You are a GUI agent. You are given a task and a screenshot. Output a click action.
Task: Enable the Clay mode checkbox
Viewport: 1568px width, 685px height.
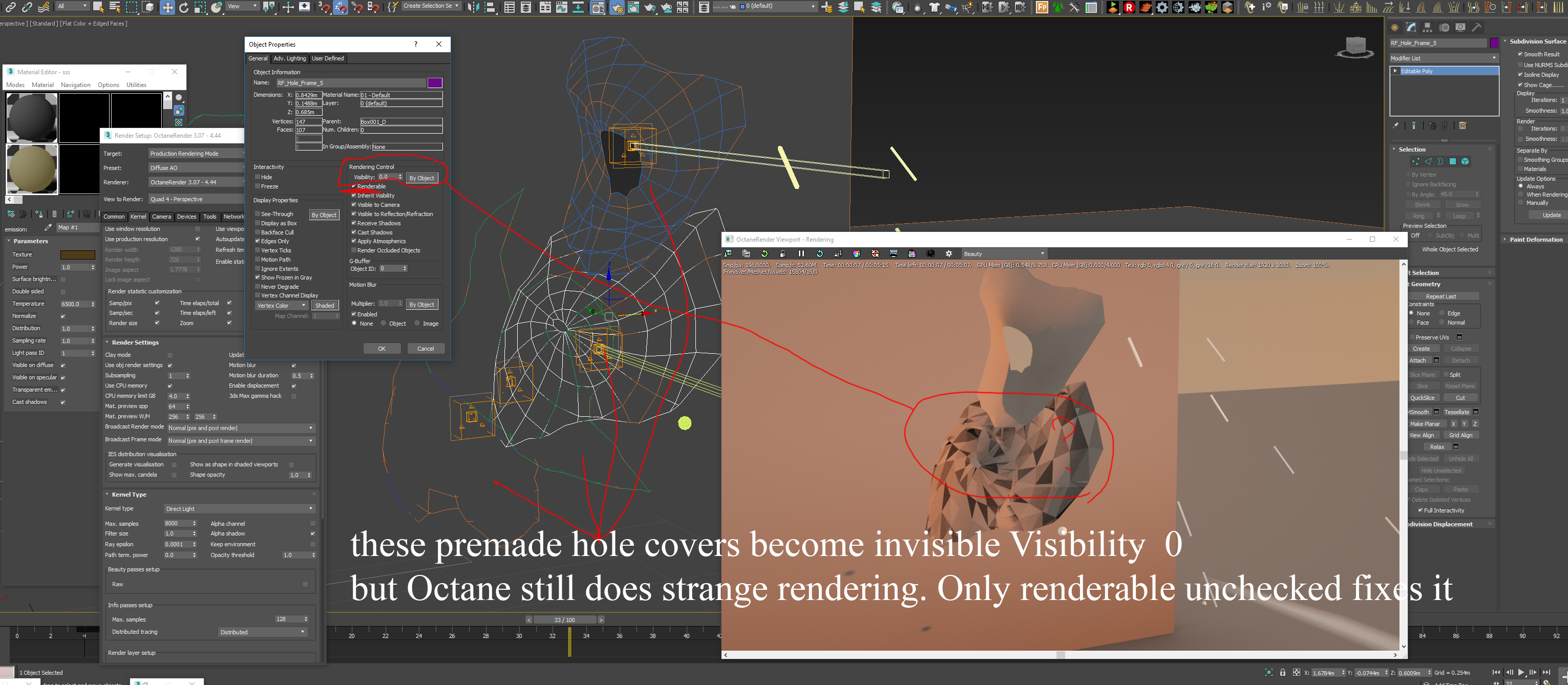click(170, 355)
